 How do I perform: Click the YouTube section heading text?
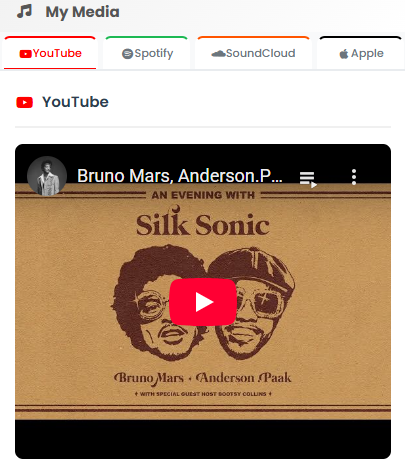click(75, 102)
